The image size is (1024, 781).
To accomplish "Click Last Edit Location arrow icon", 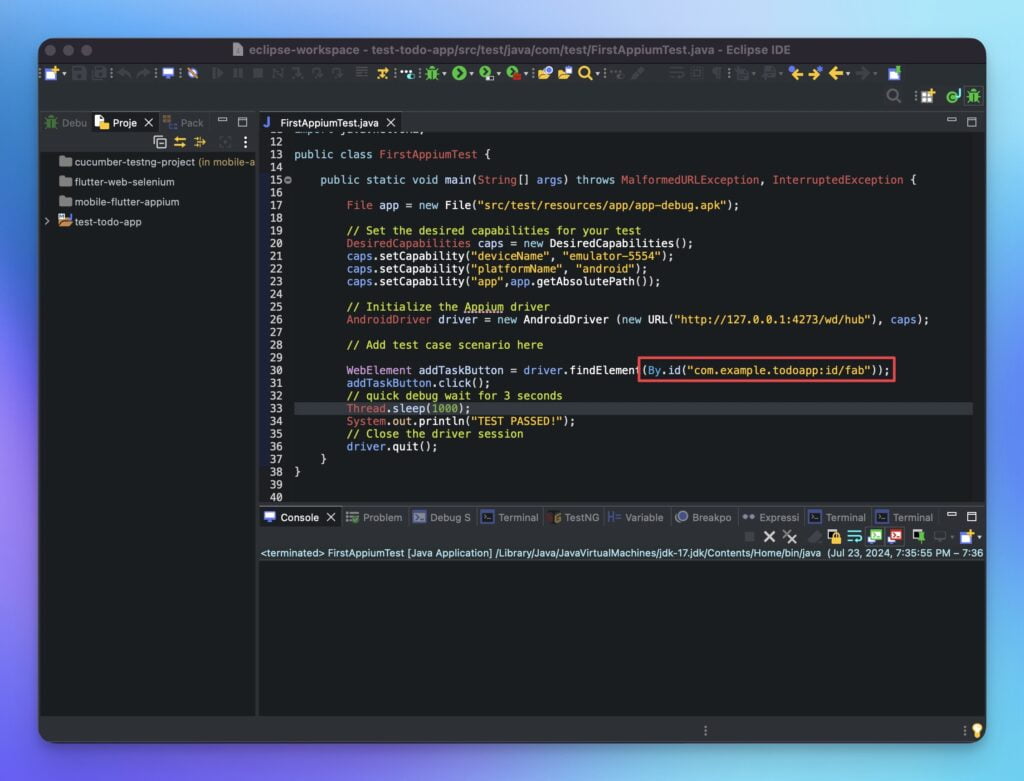I will coord(796,73).
